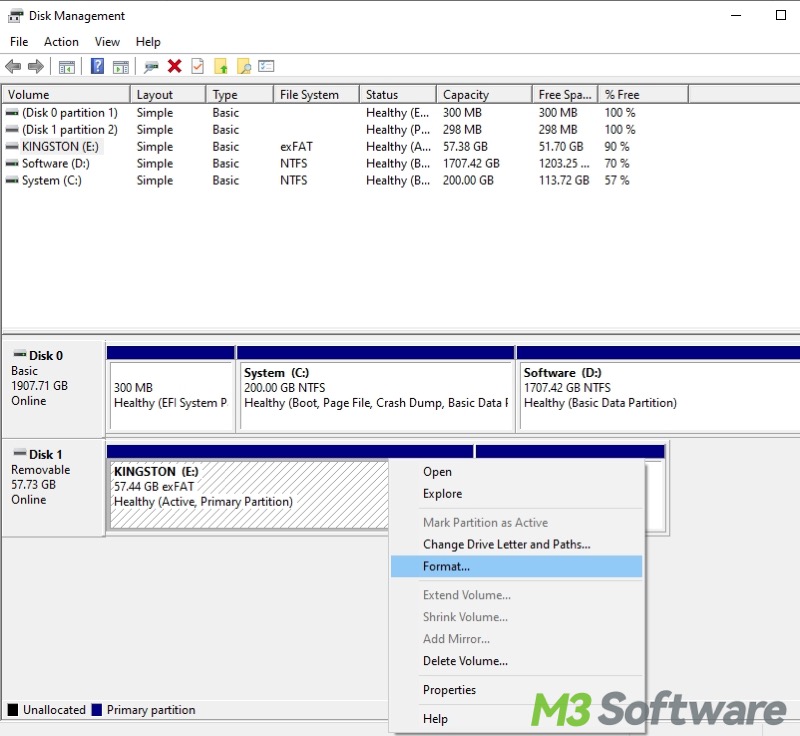
Task: Open the File menu
Action: 19,42
